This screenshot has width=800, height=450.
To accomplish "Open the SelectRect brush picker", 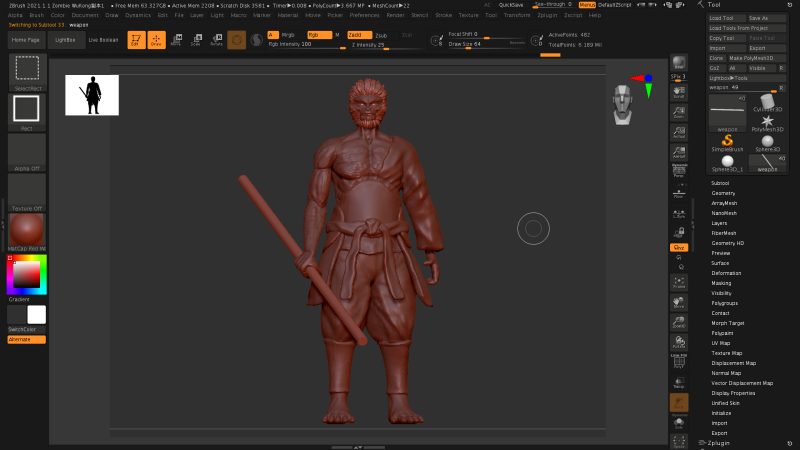I will coord(27,70).
